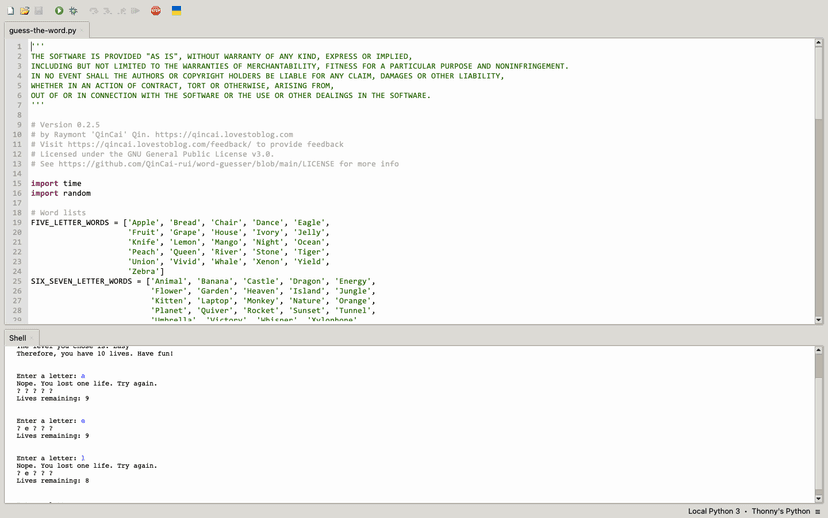Create a new file with the New icon
The image size is (828, 518).
(11, 10)
